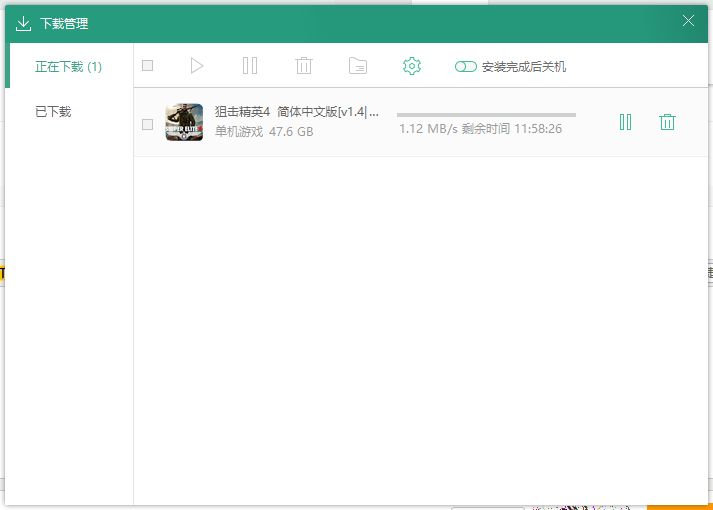Pause the 狙击精英4 download

tap(625, 122)
